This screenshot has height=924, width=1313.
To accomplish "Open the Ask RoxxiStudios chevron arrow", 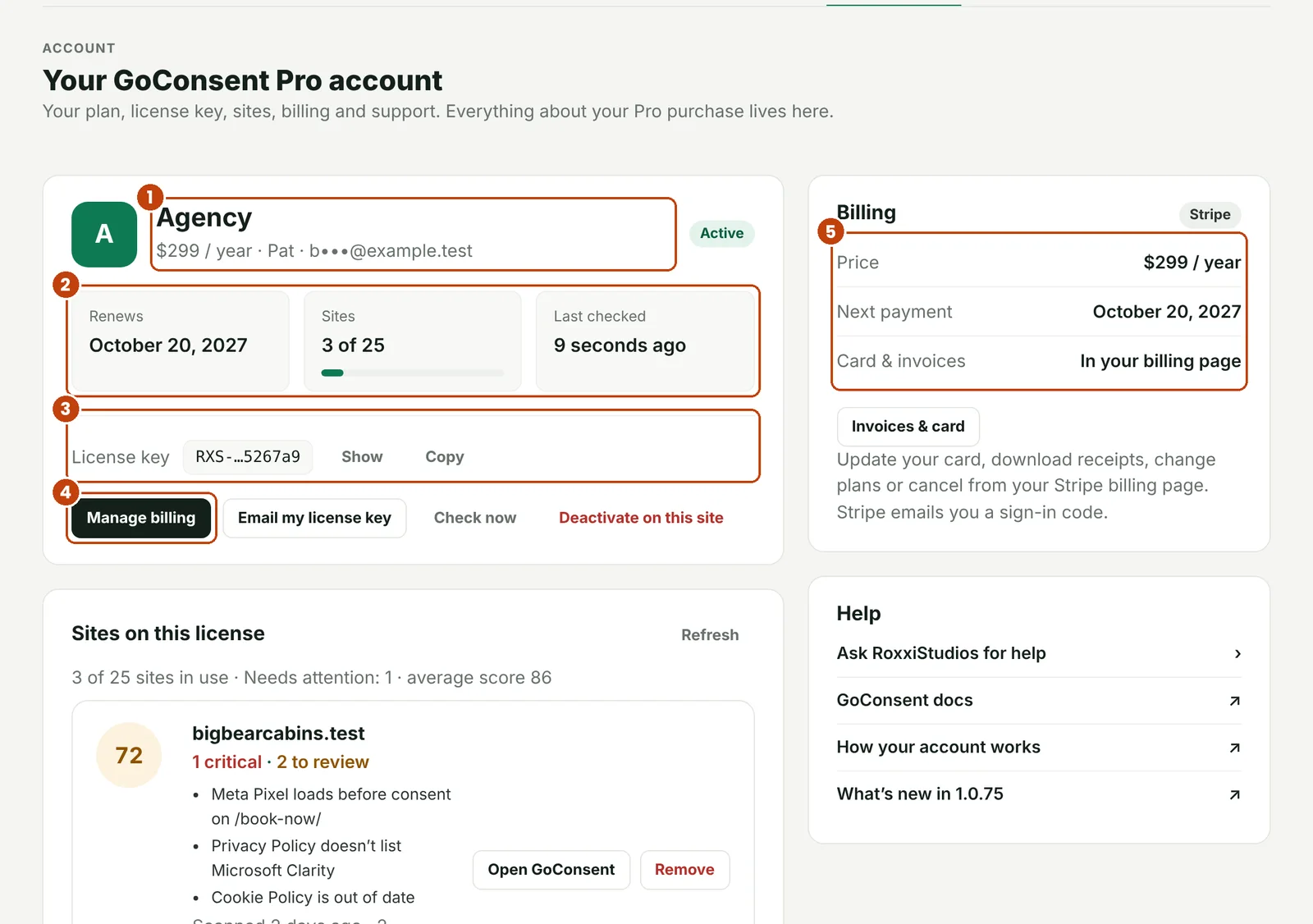I will click(x=1238, y=654).
